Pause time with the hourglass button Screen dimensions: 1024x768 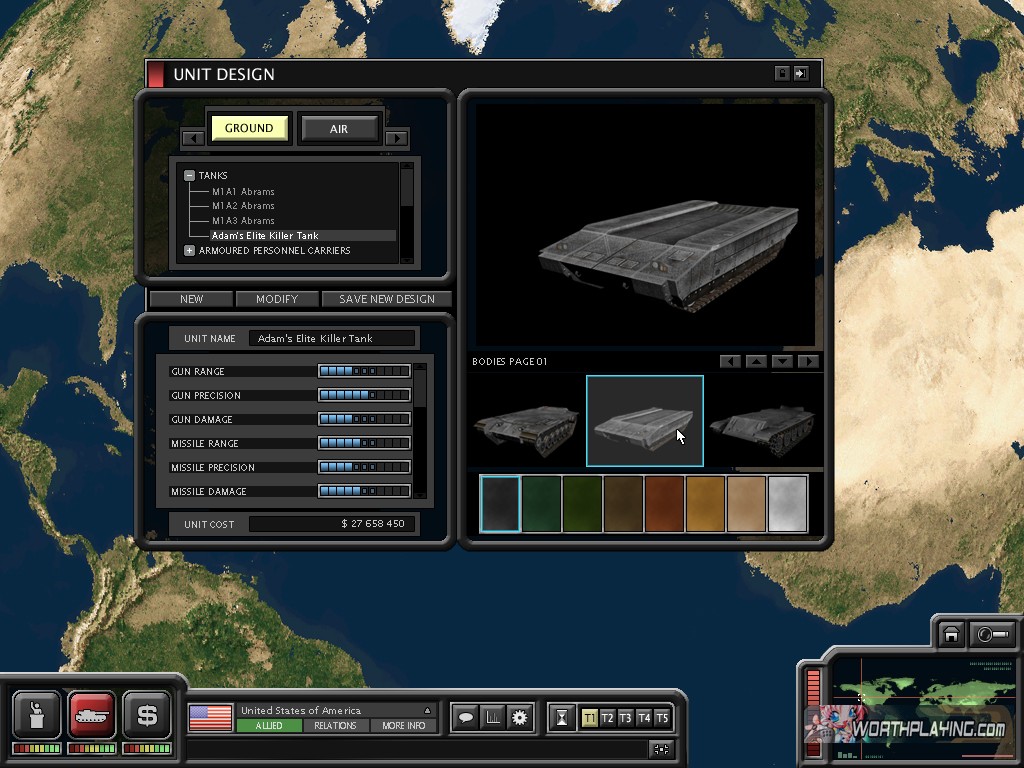[x=563, y=718]
